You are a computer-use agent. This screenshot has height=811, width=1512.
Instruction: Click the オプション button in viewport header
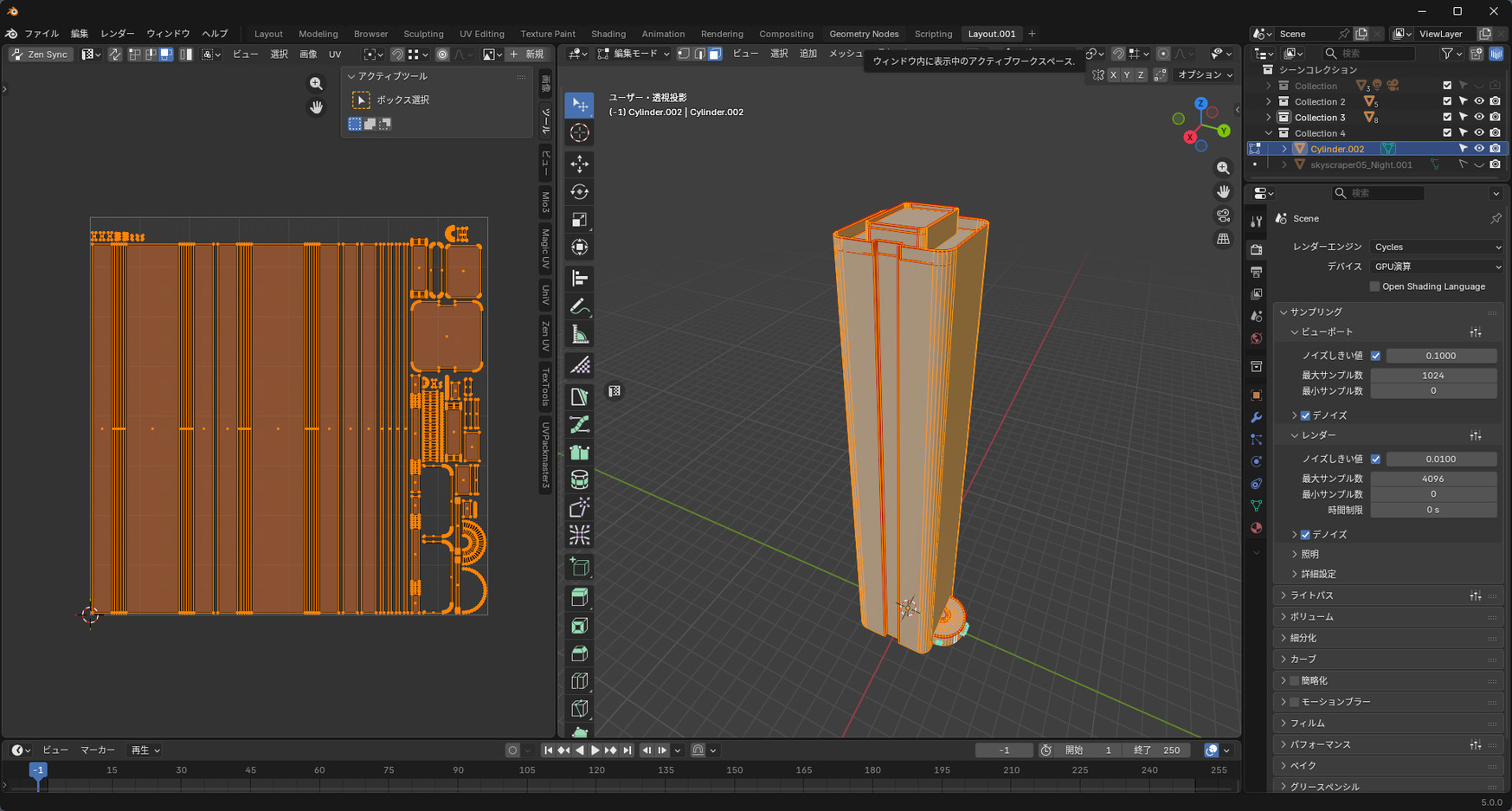click(x=1205, y=75)
